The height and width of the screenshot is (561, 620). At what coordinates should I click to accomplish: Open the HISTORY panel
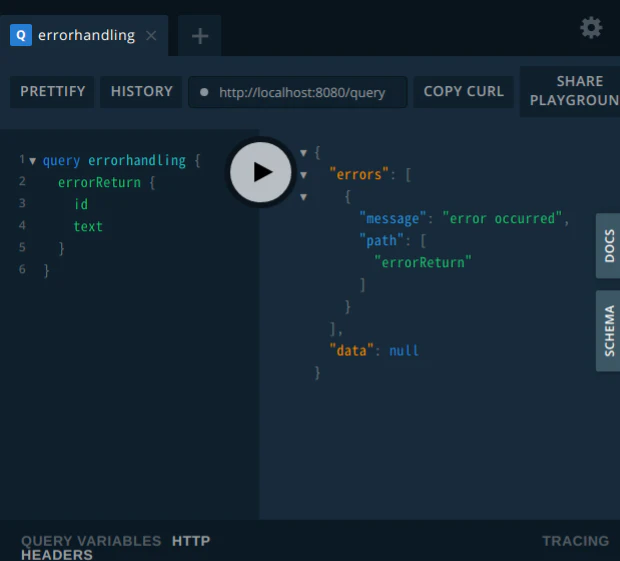click(142, 91)
